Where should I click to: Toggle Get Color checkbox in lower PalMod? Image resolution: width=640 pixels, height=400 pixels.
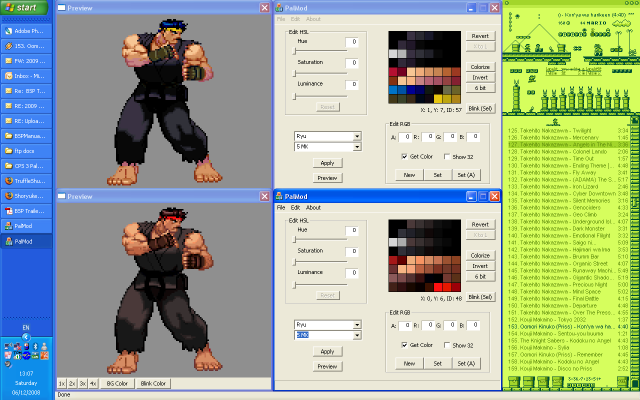pyautogui.click(x=402, y=345)
